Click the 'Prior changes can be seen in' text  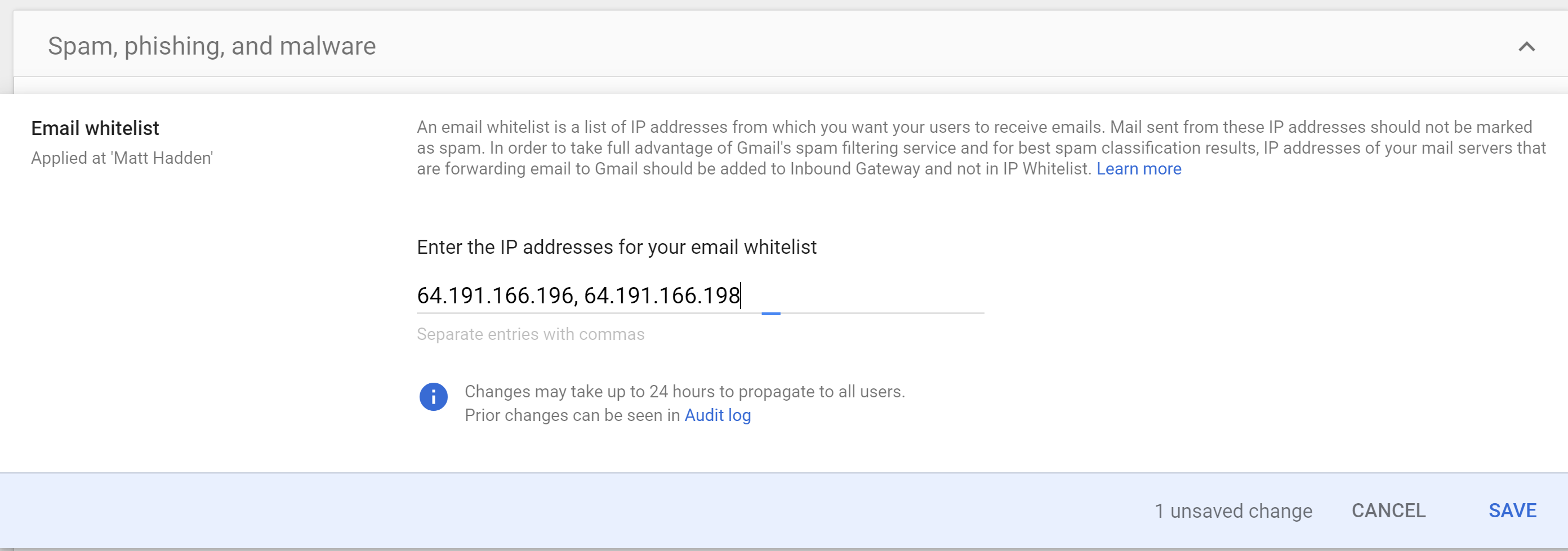tap(572, 415)
